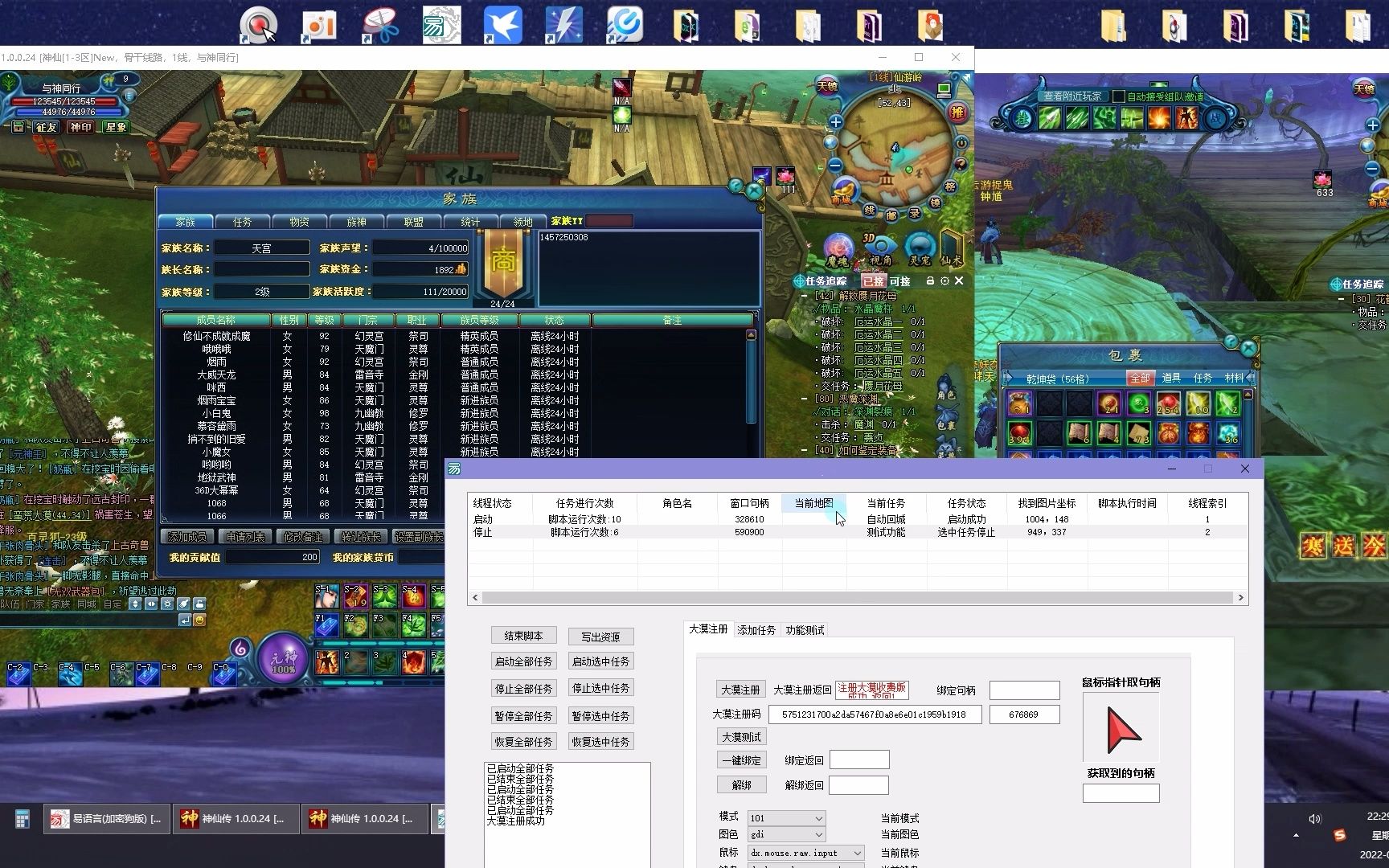Click chat send enter-arrow button
This screenshot has height=868, width=1389.
[x=185, y=620]
